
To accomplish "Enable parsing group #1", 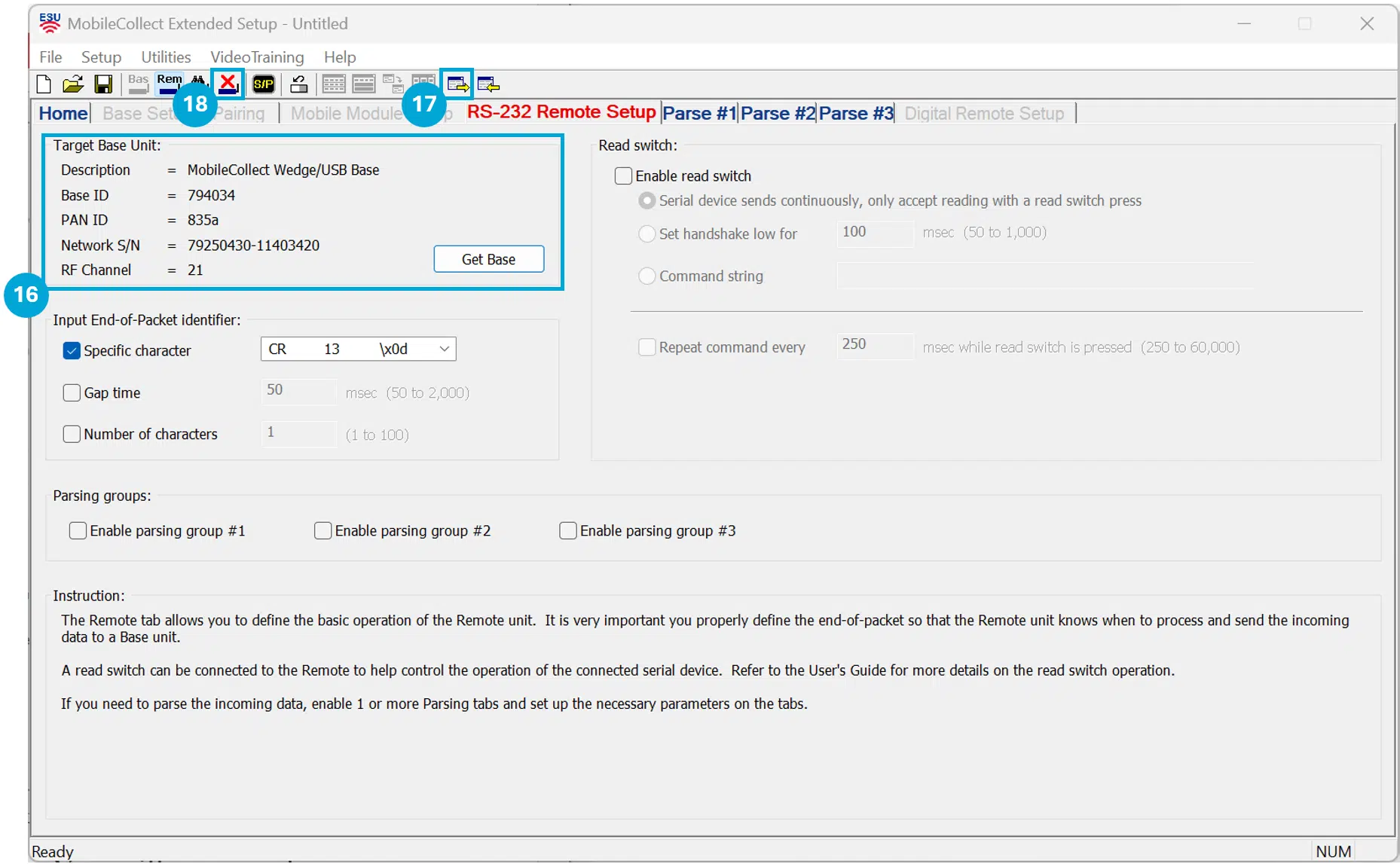I will (78, 531).
